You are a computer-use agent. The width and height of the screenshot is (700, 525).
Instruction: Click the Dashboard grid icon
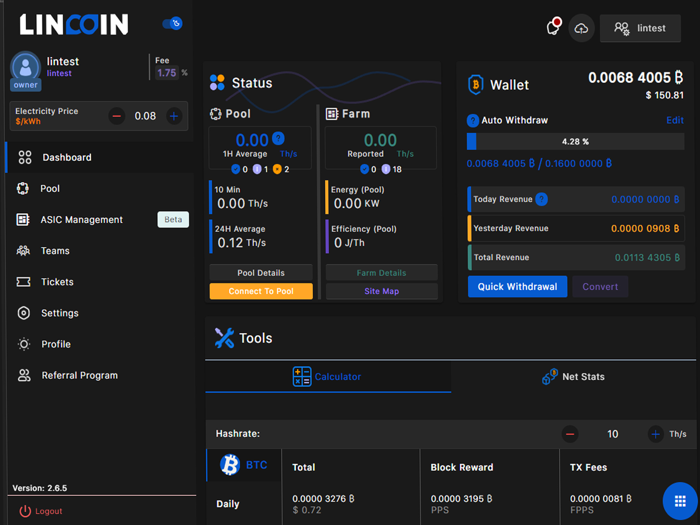[25, 157]
